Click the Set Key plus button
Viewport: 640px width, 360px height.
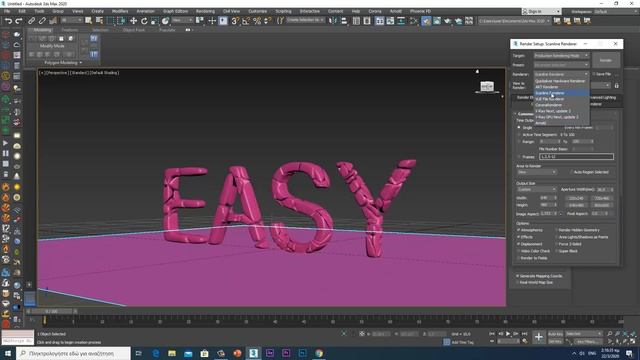[x=539, y=337]
